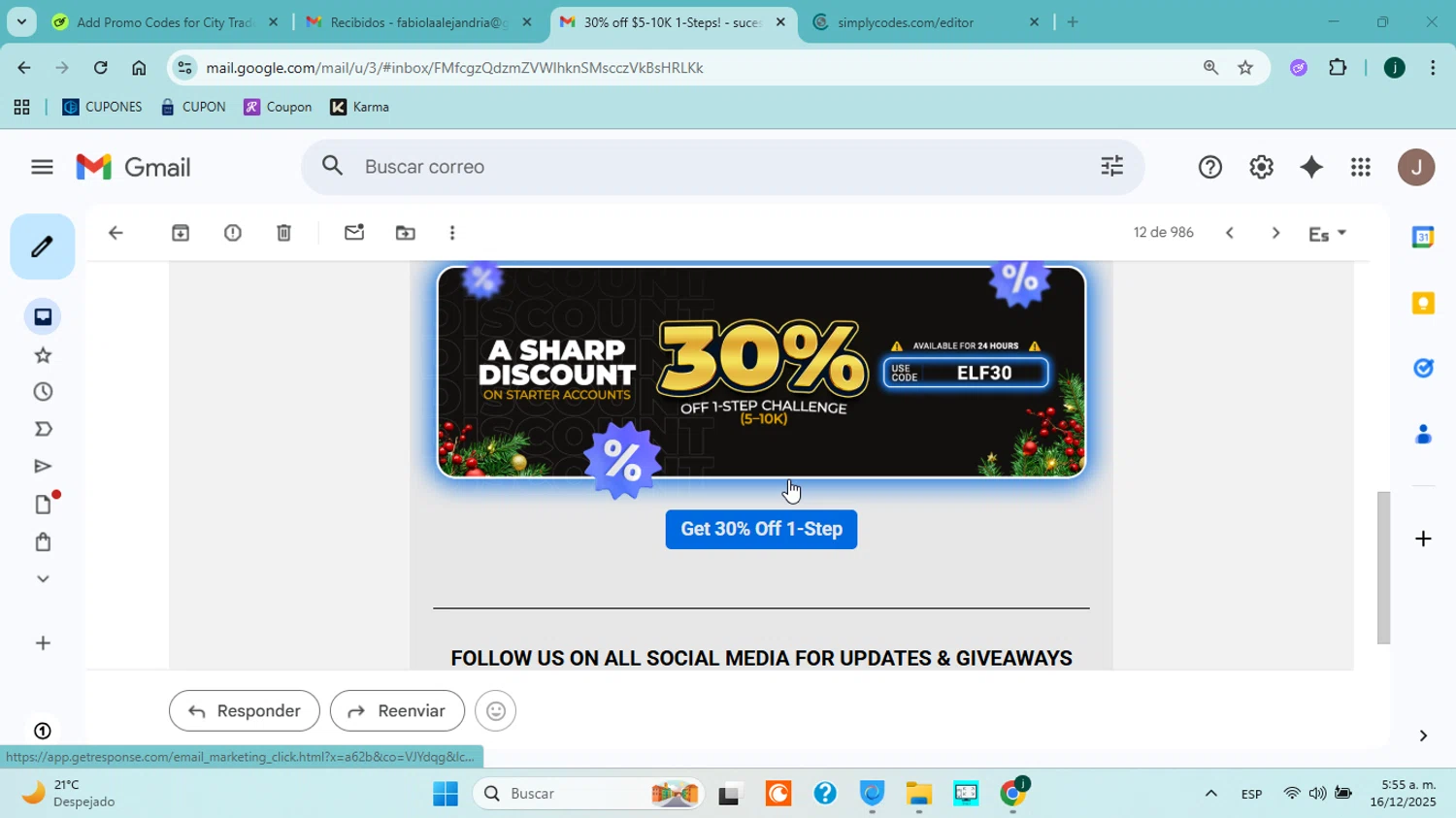Click Reenviar forward button
The image size is (1456, 818).
[x=397, y=711]
